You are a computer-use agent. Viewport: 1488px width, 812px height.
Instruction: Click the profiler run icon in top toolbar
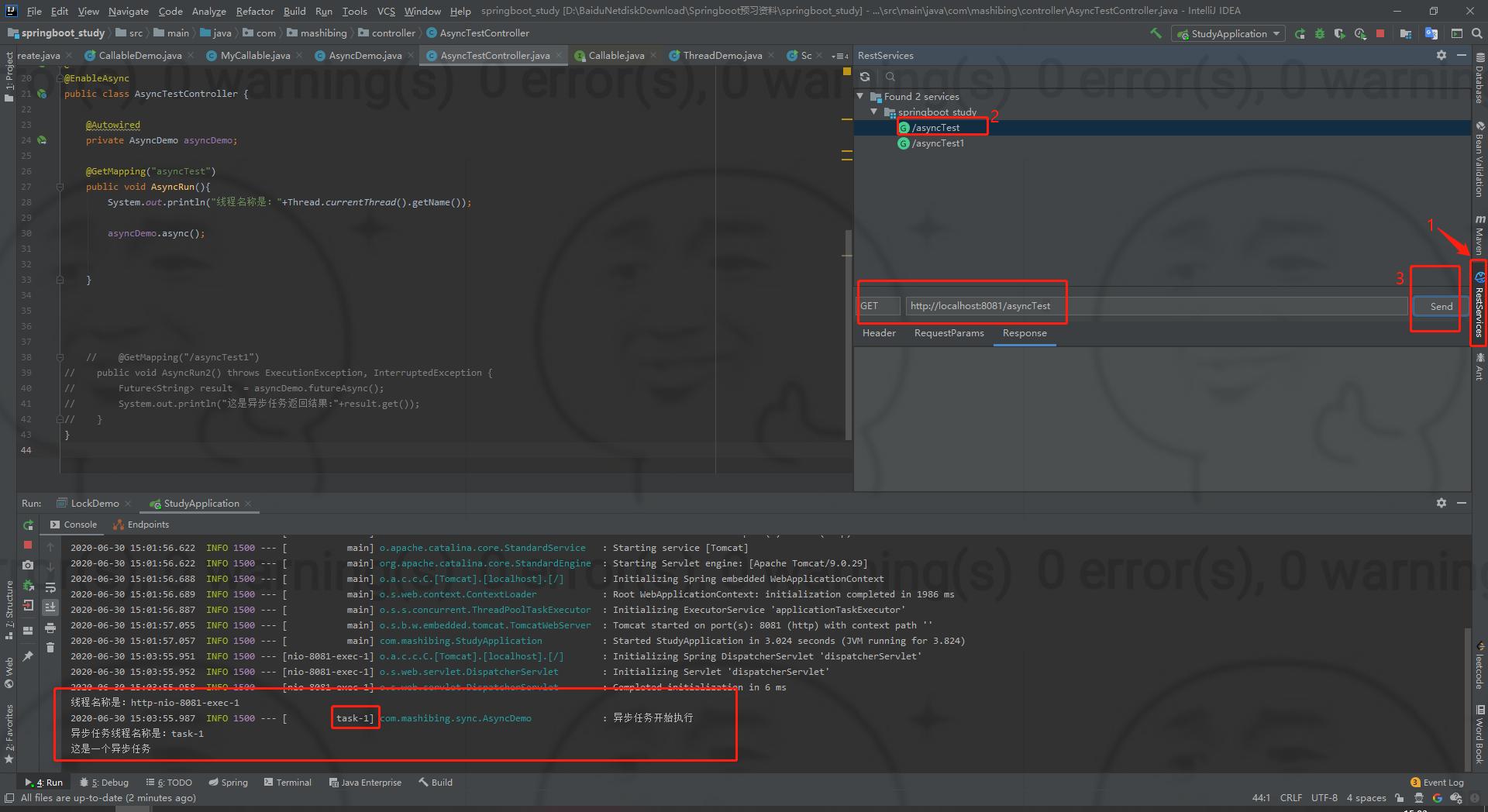pyautogui.click(x=1360, y=33)
